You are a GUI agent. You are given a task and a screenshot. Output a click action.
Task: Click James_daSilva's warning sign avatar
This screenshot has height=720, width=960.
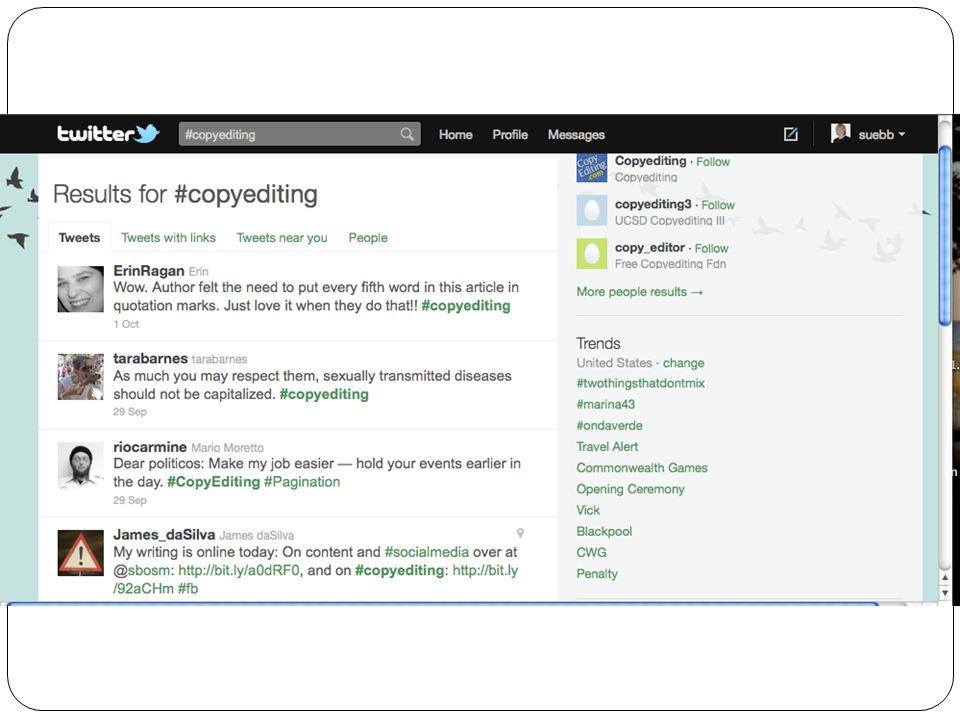tap(80, 553)
